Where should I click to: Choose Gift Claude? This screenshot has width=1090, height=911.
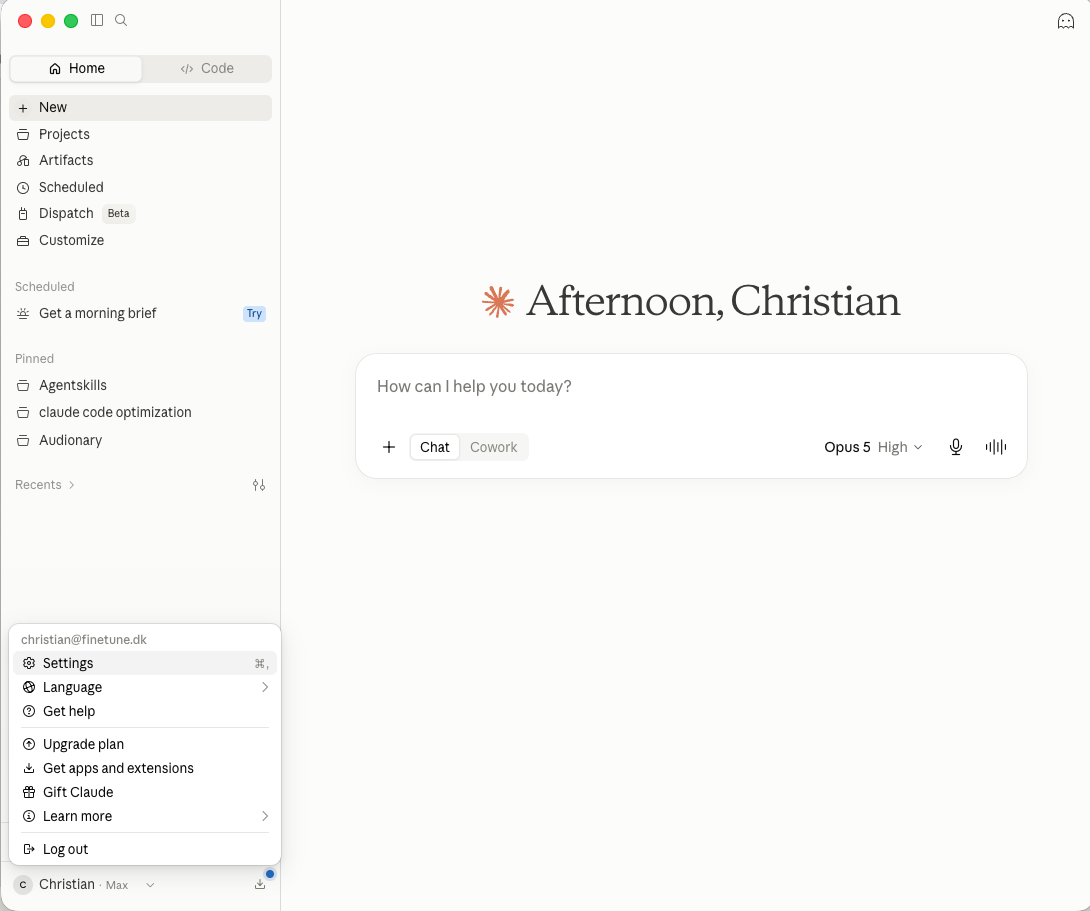(x=145, y=792)
